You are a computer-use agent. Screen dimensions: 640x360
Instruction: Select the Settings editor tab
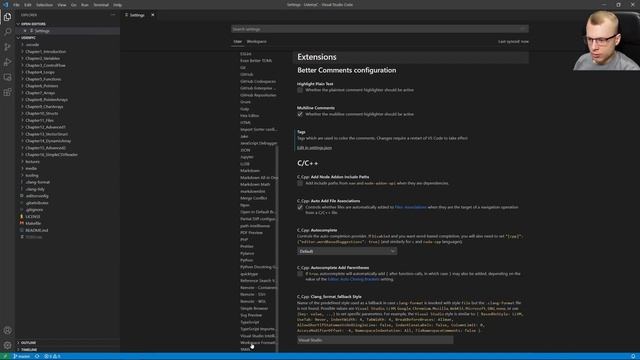tap(137, 15)
